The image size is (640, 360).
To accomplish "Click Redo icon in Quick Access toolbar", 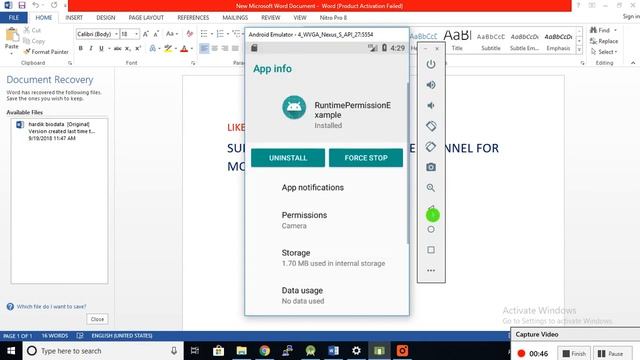I will coord(54,5).
